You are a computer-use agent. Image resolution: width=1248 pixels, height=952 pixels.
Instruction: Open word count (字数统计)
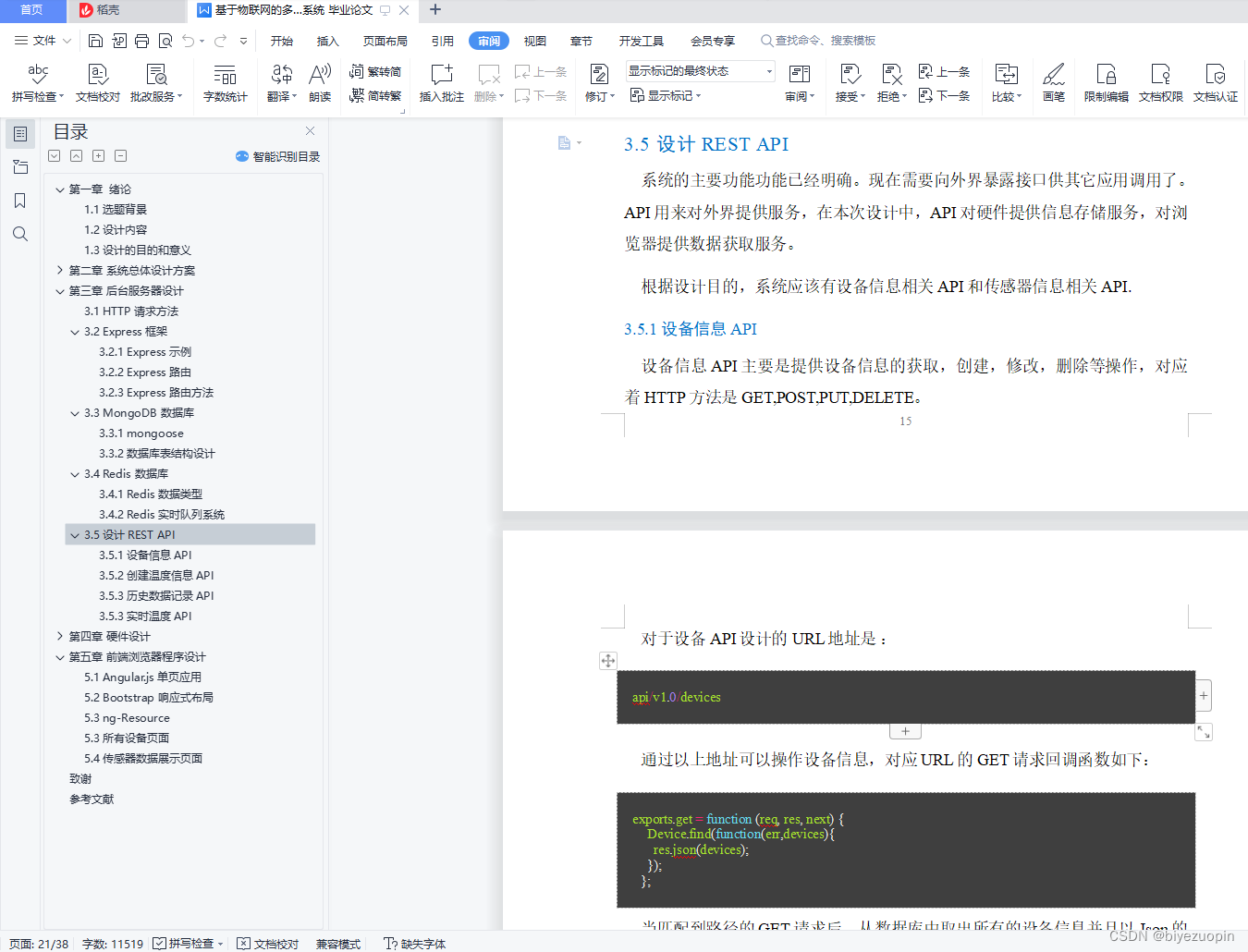pos(225,82)
